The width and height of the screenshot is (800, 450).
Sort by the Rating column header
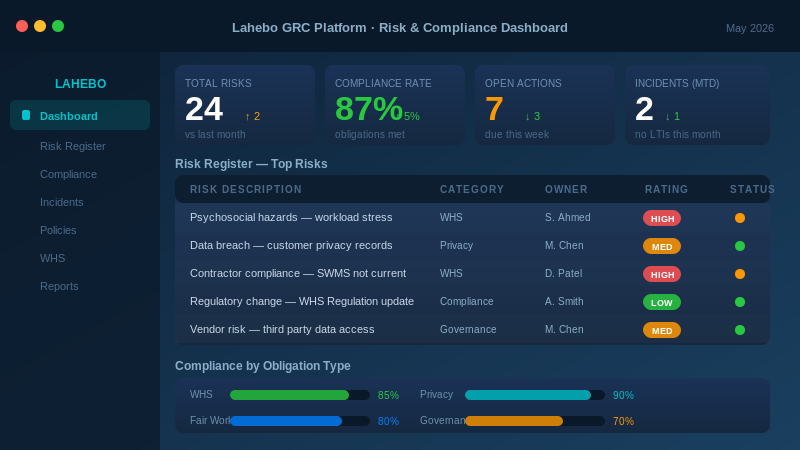pos(666,189)
